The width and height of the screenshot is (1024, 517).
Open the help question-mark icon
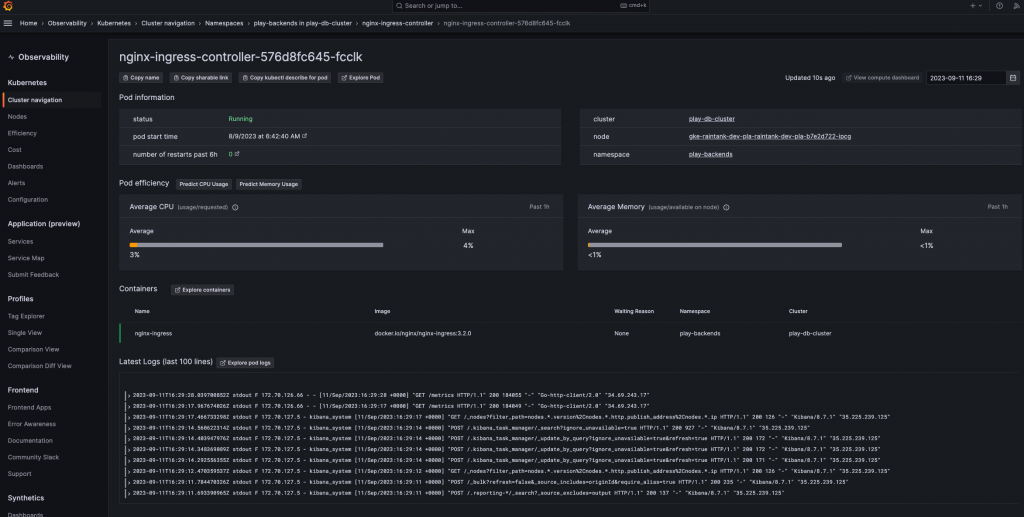coord(999,6)
